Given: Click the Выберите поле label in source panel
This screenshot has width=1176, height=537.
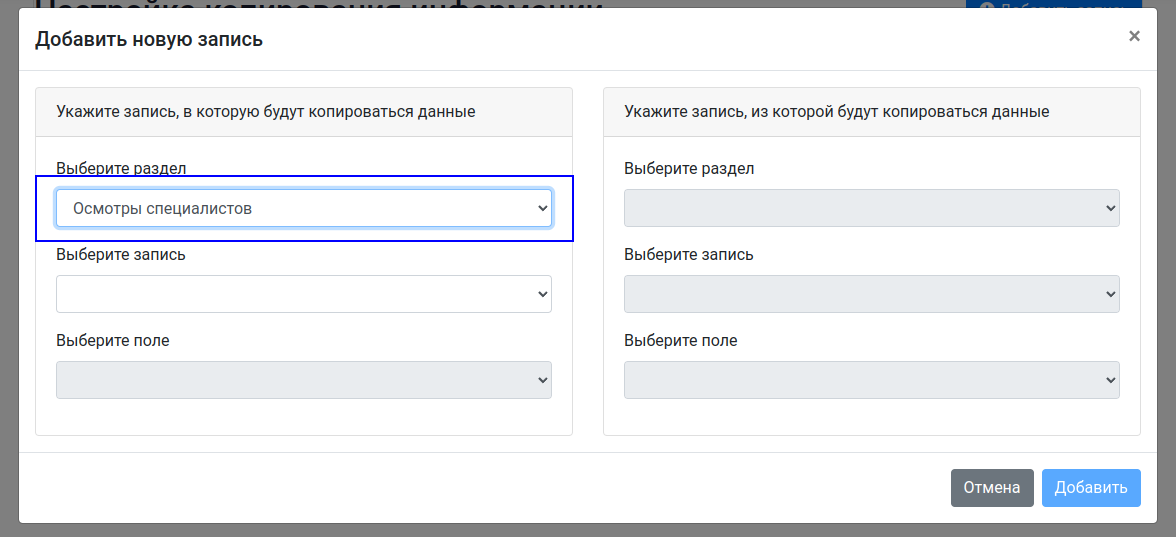Looking at the screenshot, I should pos(681,340).
